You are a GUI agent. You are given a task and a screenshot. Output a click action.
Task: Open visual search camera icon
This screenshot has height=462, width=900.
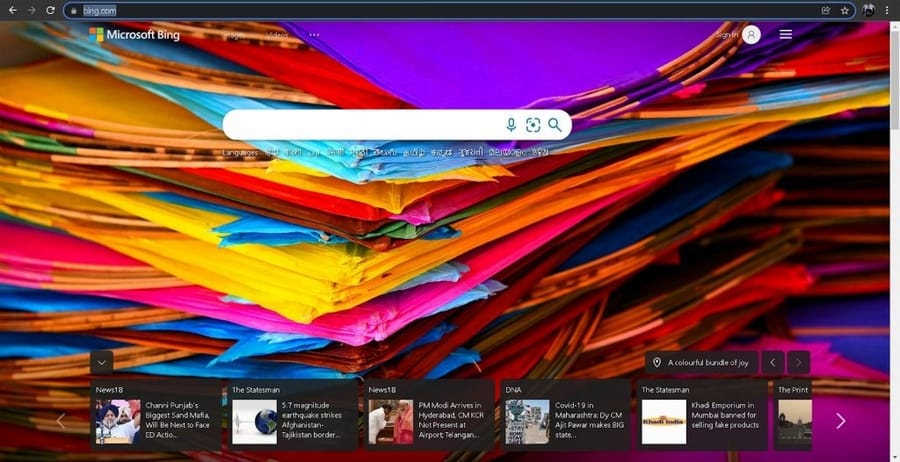[x=533, y=125]
